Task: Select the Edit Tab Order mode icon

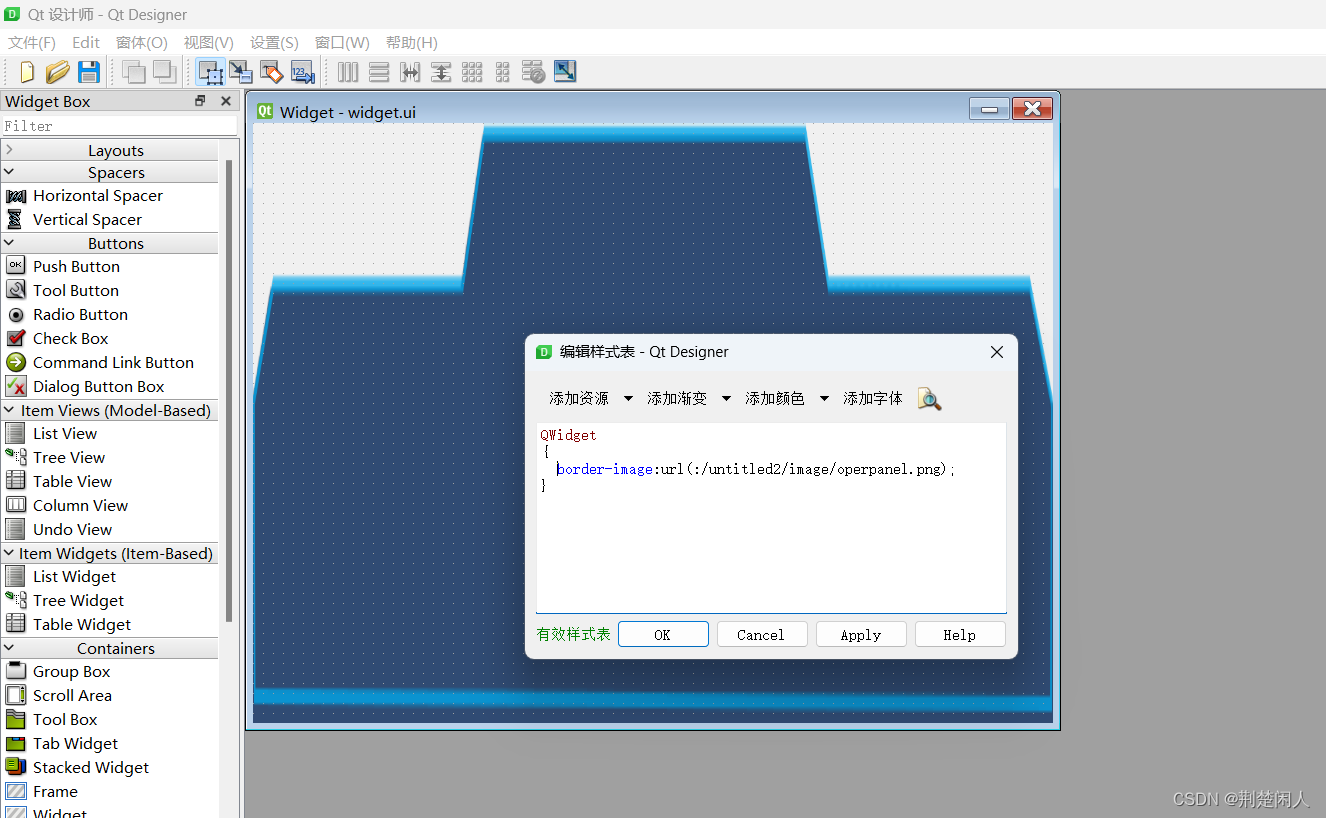Action: point(302,72)
